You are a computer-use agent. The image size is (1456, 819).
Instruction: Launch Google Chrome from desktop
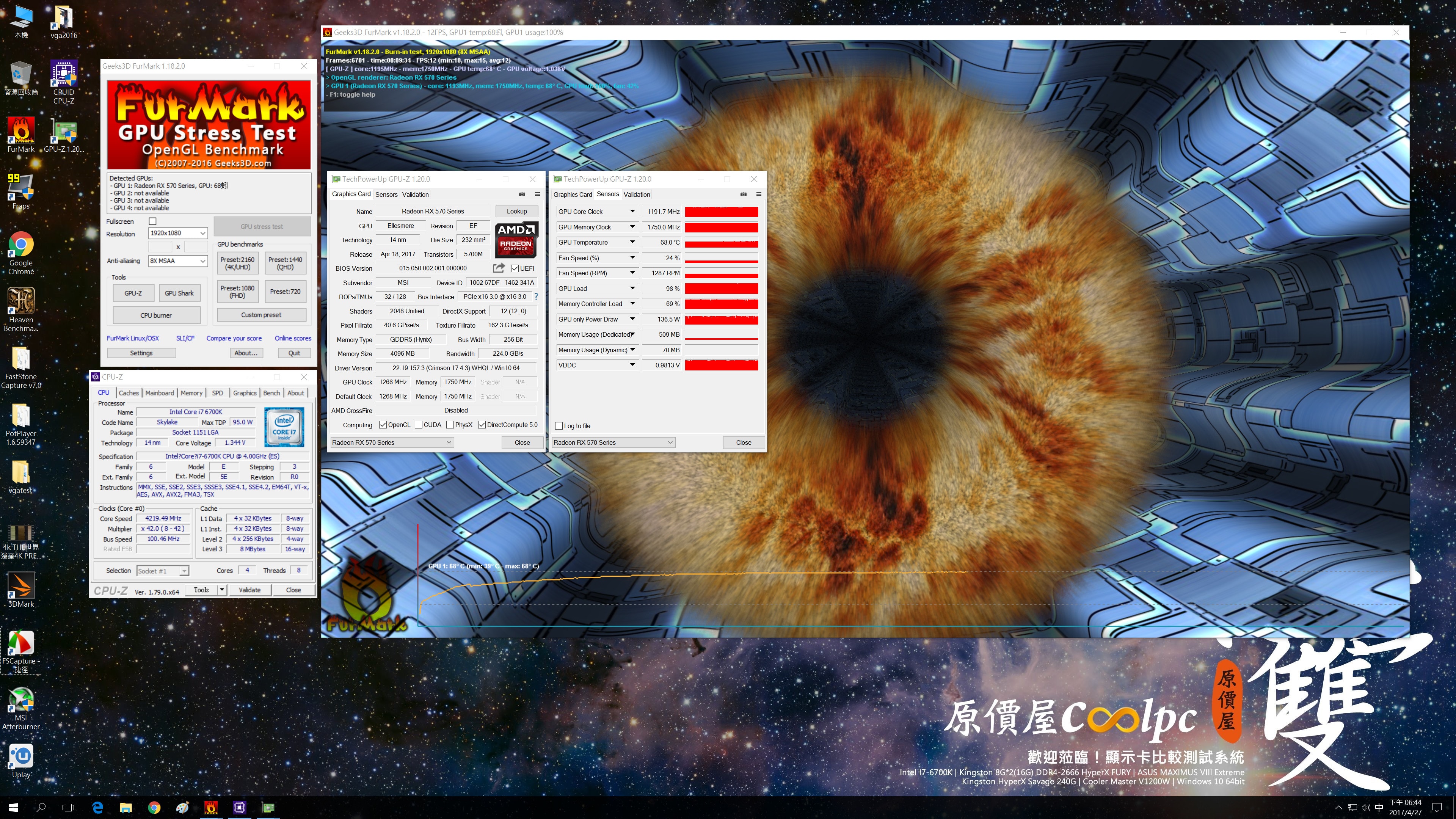21,252
